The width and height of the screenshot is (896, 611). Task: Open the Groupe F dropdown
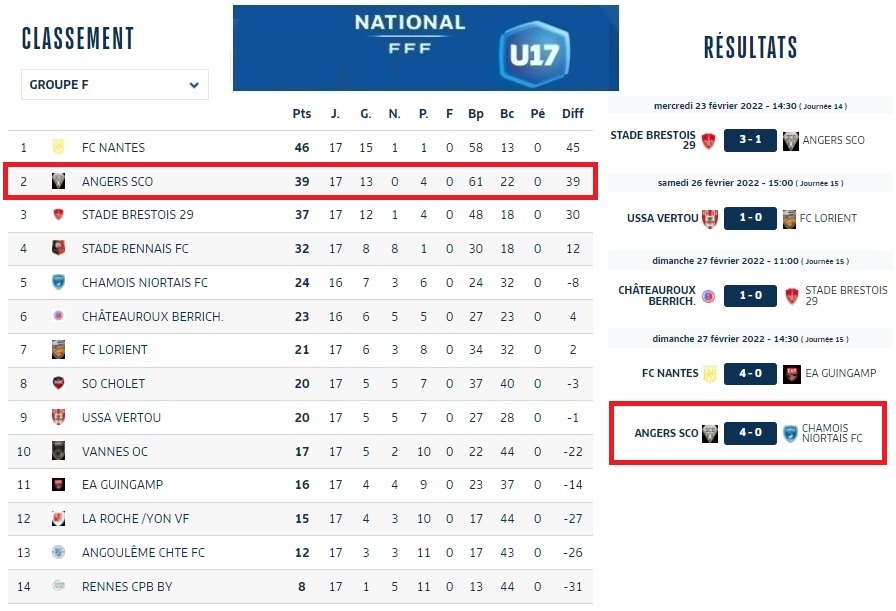[x=114, y=85]
